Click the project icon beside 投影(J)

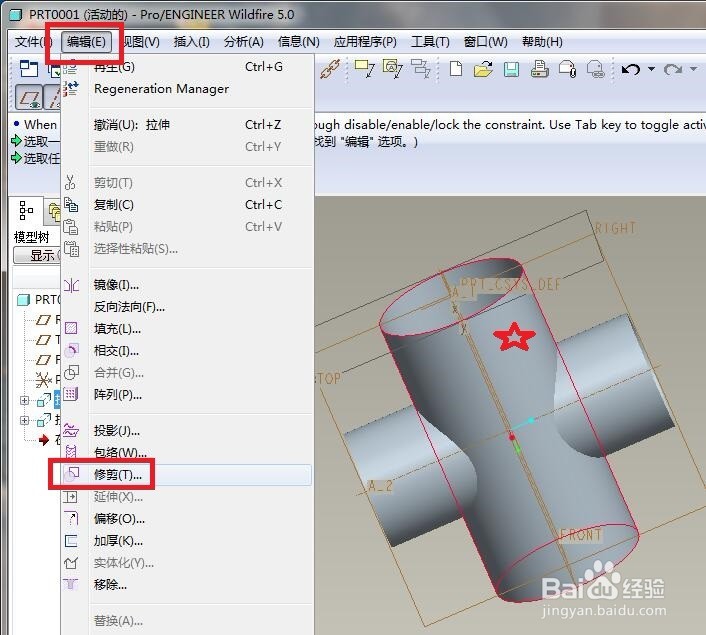point(71,431)
